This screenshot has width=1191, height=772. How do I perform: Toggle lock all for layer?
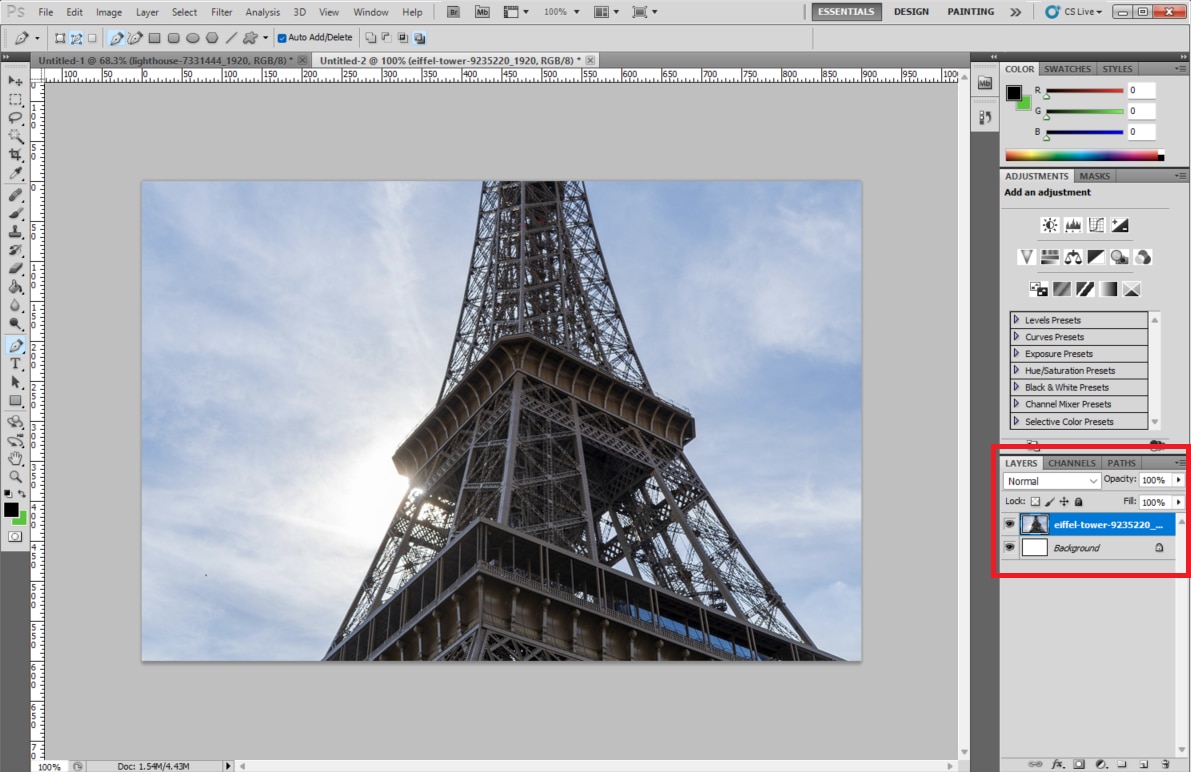1079,501
